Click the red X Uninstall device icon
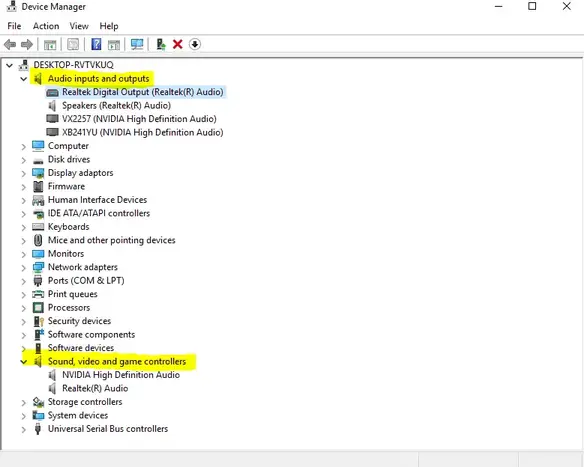 click(178, 44)
